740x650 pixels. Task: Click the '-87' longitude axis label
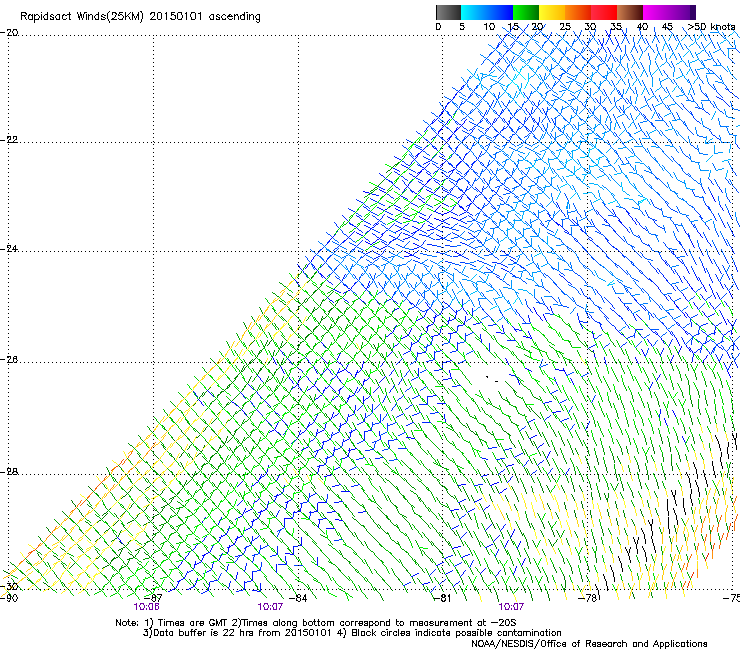point(153,598)
